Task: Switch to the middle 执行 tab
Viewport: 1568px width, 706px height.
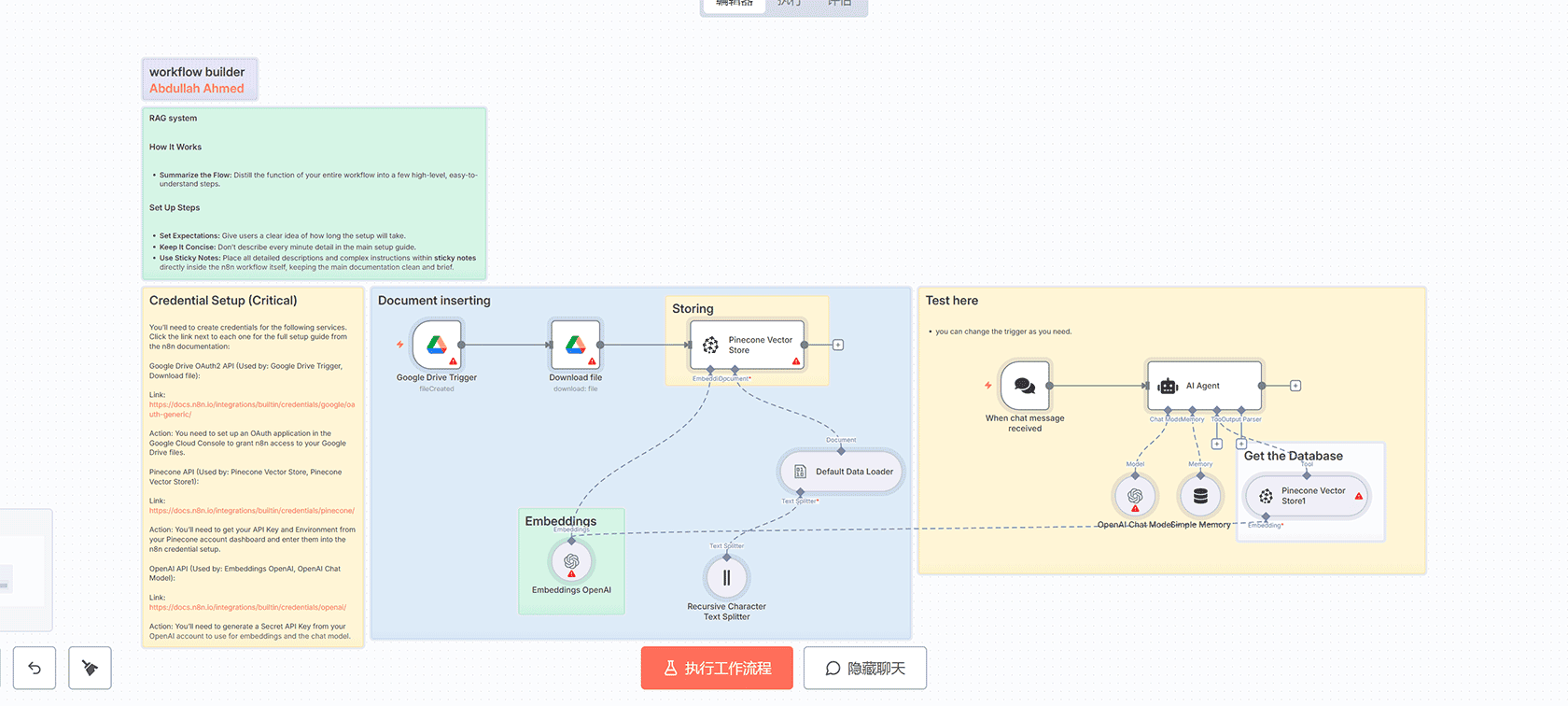Action: coord(790,4)
